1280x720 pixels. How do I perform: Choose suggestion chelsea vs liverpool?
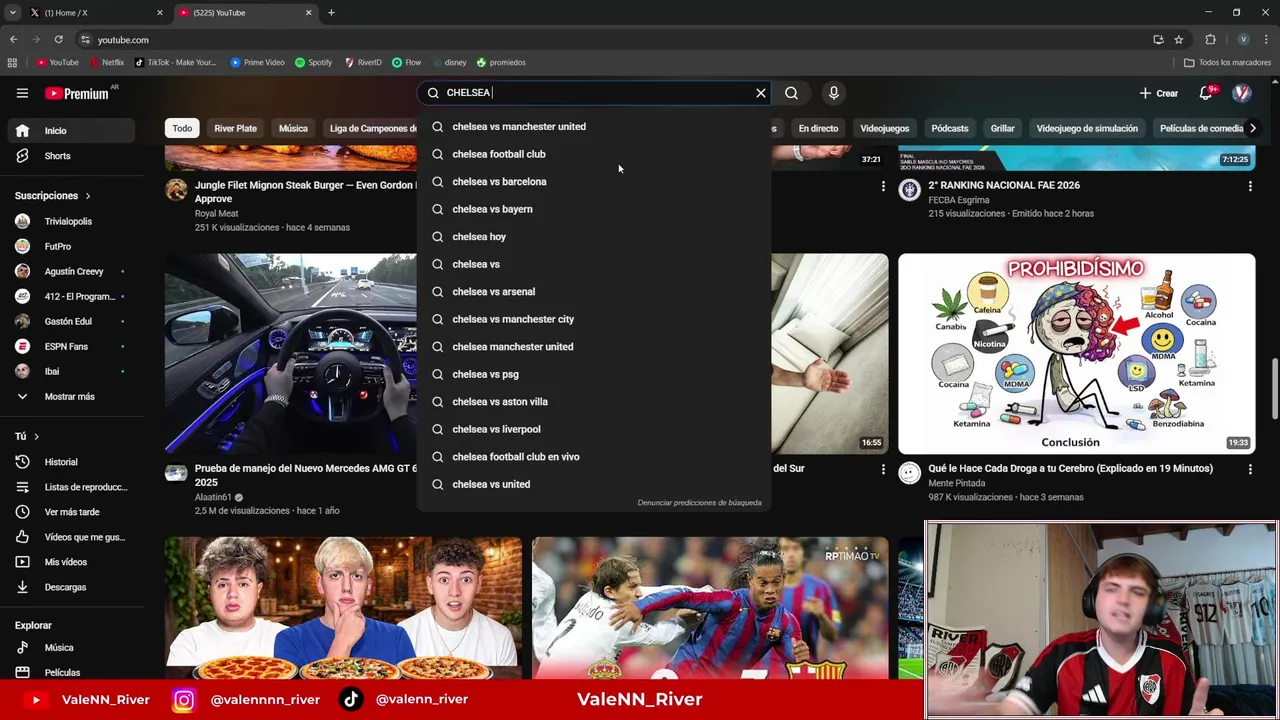coord(594,429)
